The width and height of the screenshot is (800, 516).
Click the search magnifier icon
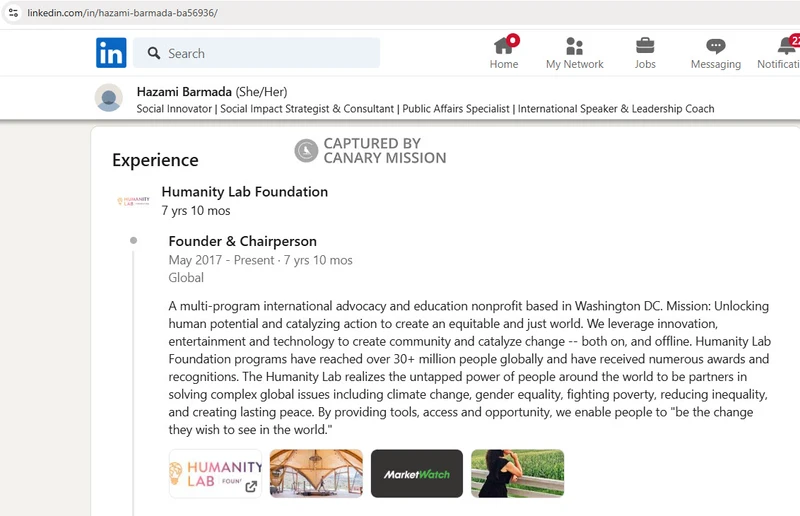pos(154,53)
